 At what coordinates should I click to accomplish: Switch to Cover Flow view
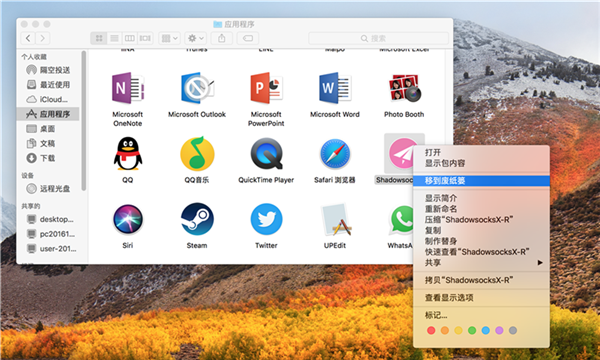pyautogui.click(x=145, y=38)
